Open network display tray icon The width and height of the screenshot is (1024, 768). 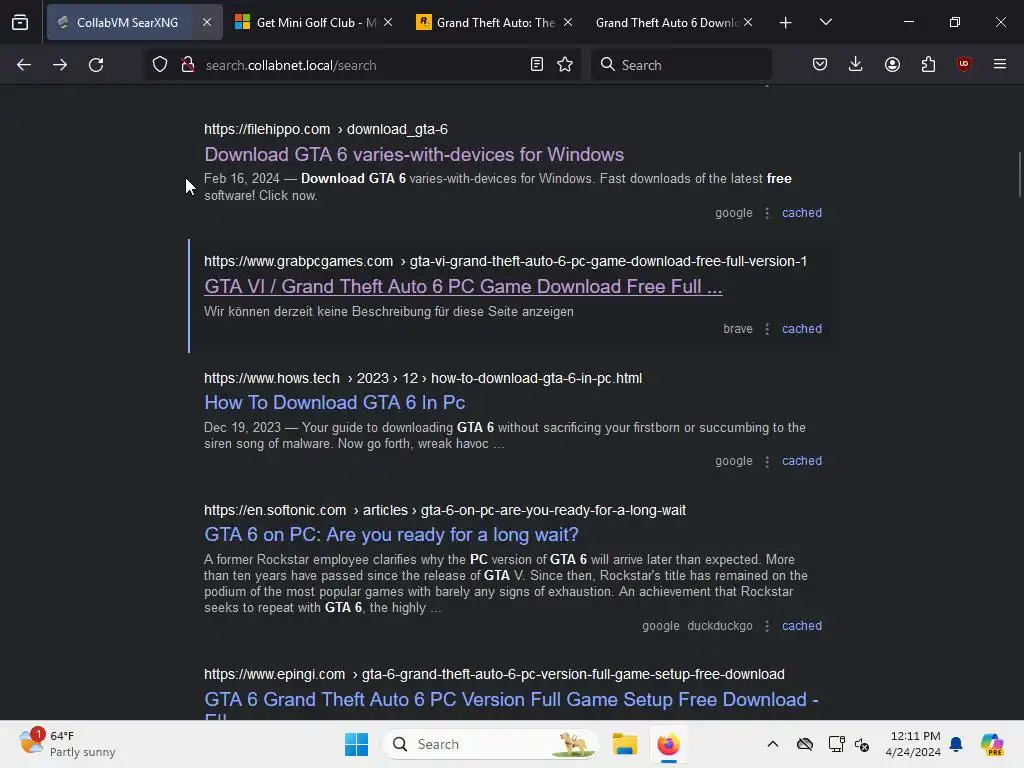(836, 744)
